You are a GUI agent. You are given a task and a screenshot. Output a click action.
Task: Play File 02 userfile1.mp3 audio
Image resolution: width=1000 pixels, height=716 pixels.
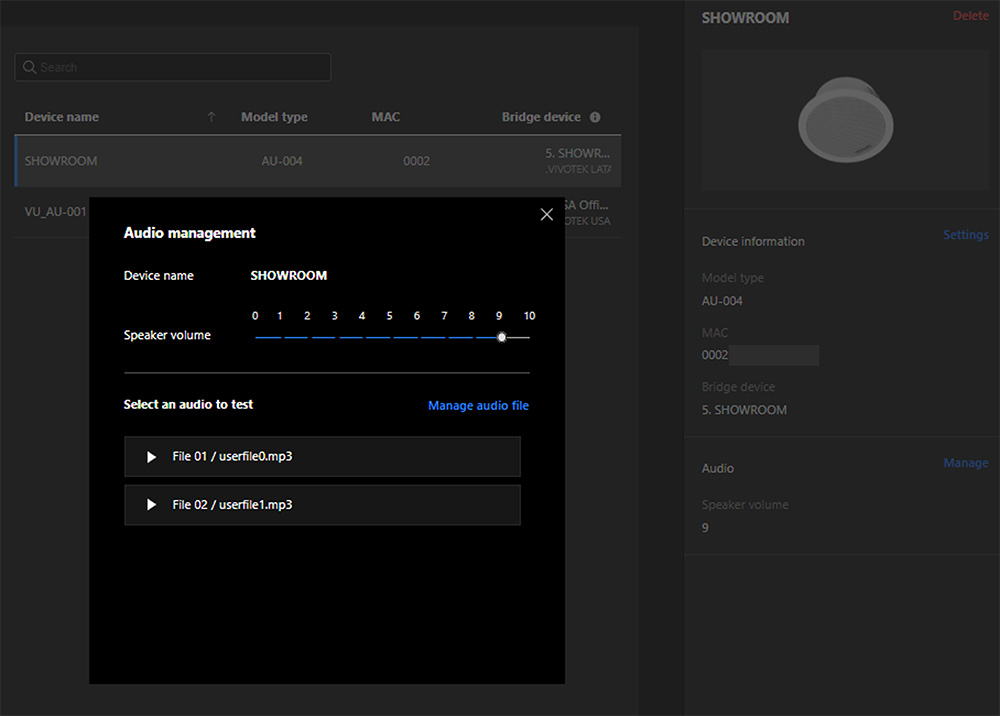tap(152, 505)
